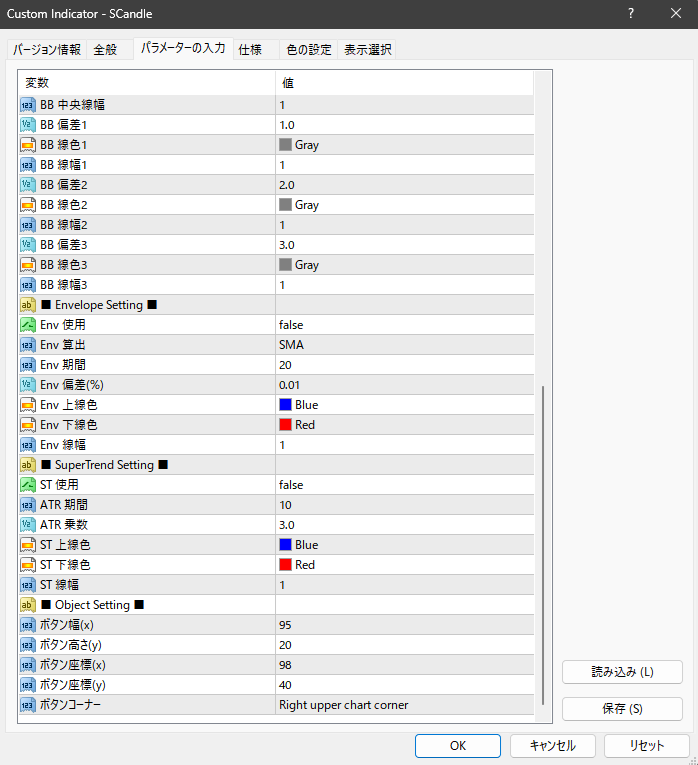Click the Env 偏差(%) value 0.01
Viewport: 698px width, 765px height.
404,385
